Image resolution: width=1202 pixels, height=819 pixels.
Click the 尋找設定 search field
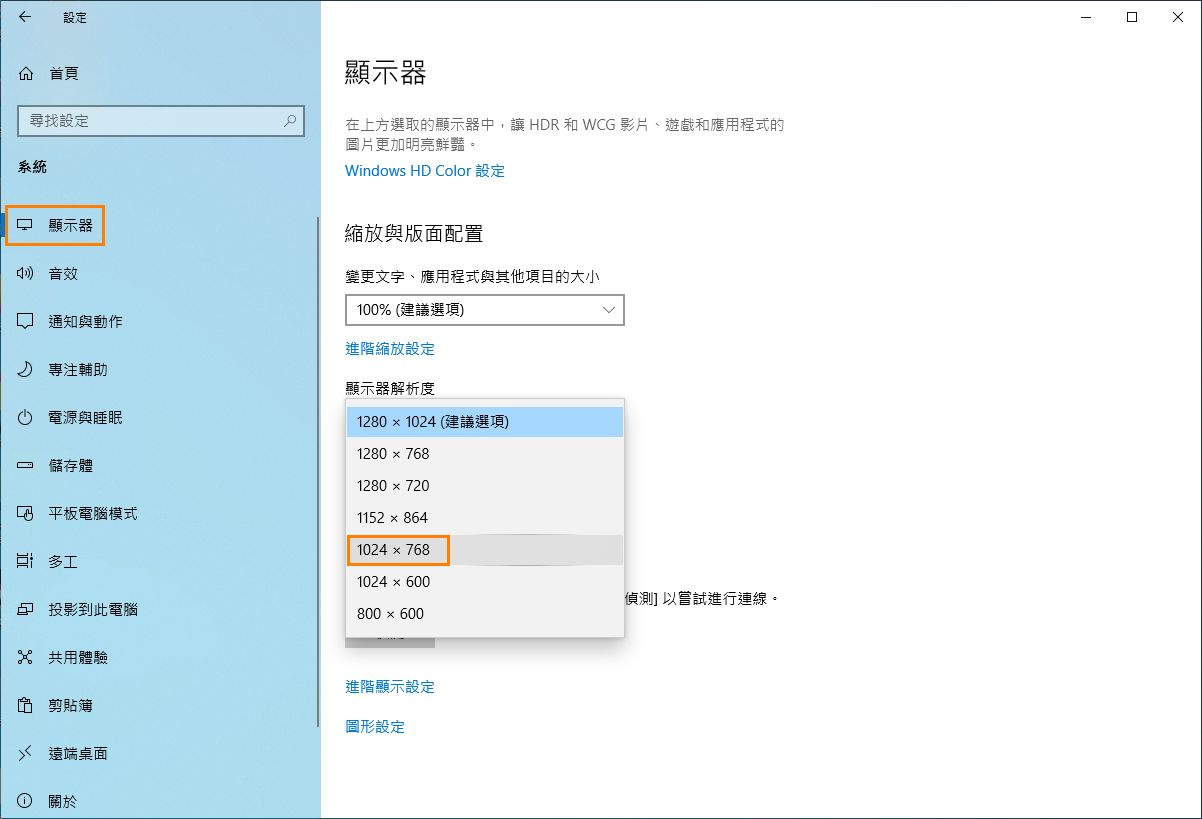tap(160, 120)
